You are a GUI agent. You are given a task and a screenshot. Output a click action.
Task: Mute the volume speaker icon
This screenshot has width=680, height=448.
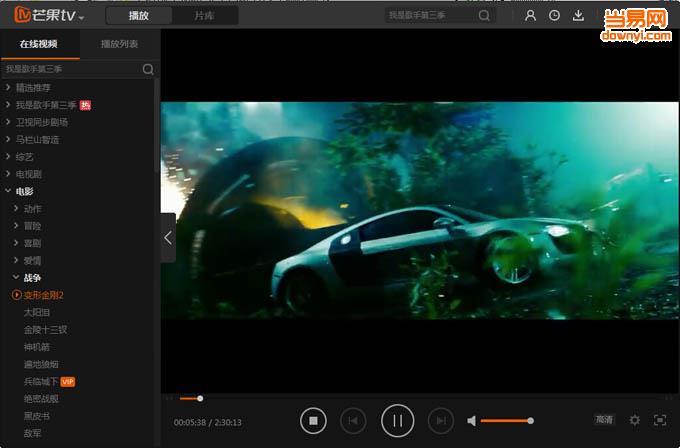point(473,421)
